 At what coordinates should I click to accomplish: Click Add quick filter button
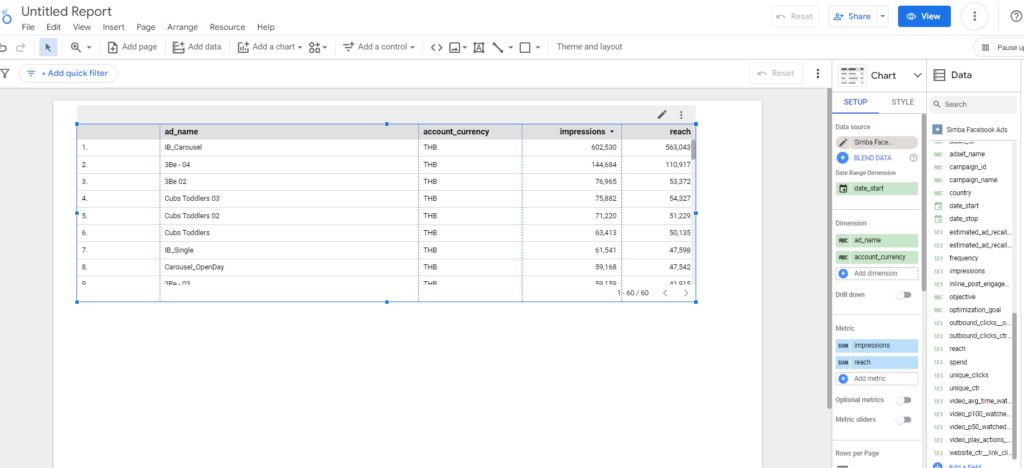(x=69, y=73)
